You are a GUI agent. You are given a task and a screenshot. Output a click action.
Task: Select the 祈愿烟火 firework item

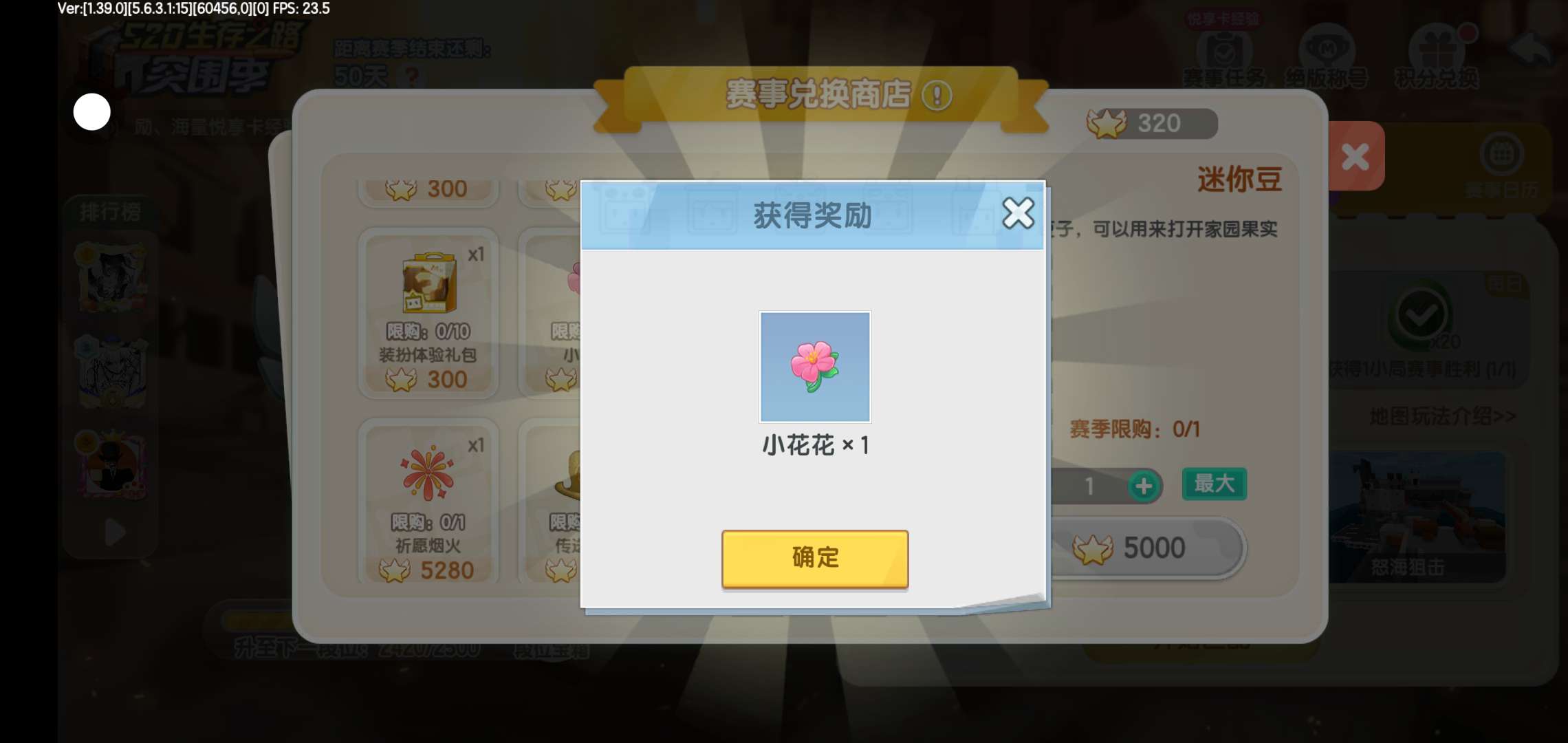(x=428, y=502)
